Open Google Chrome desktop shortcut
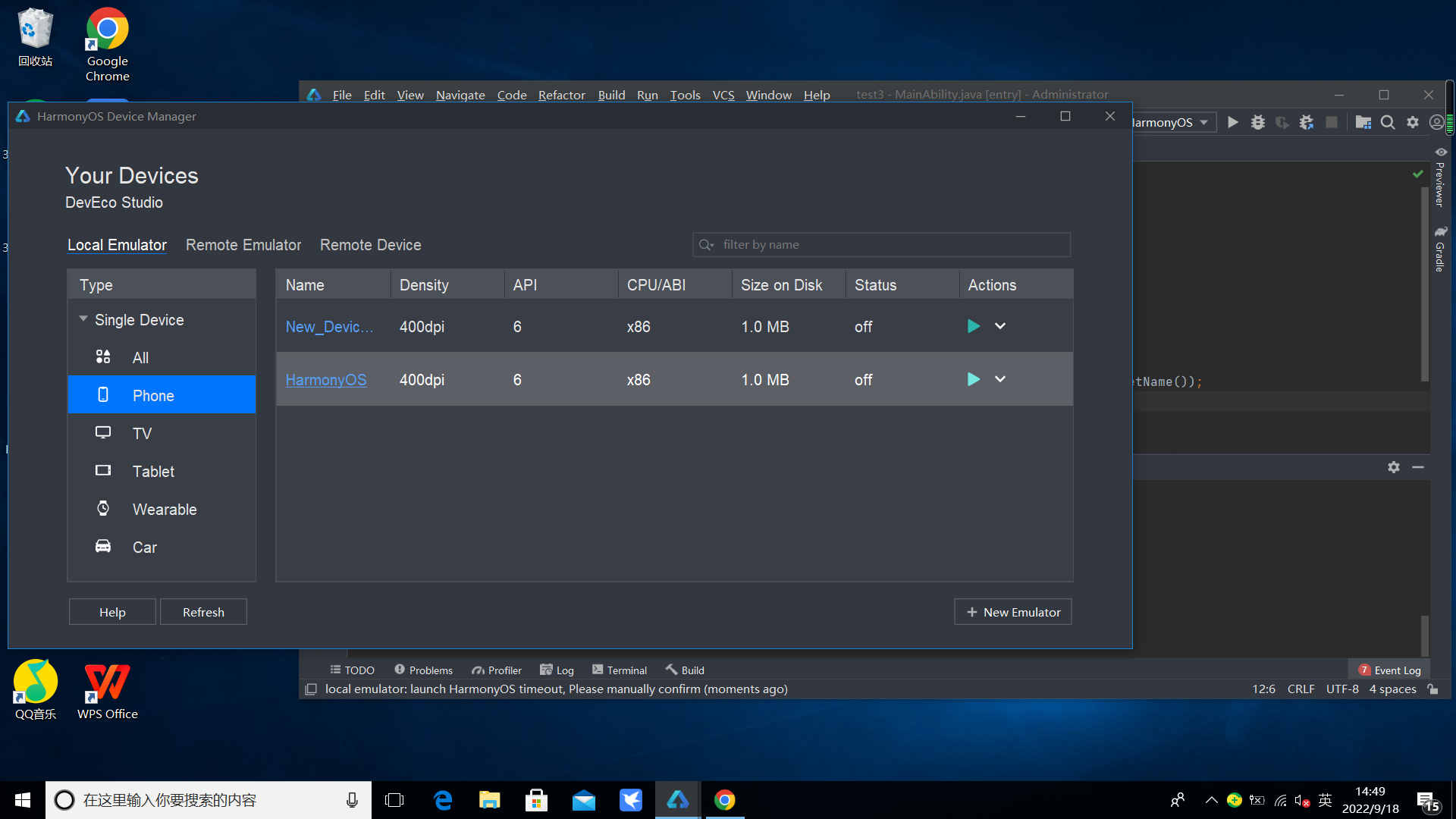The image size is (1456, 819). [107, 45]
